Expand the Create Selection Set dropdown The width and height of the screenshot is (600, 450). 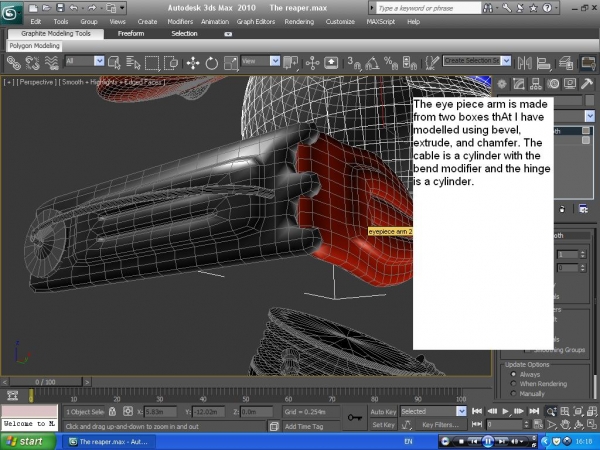click(x=506, y=61)
